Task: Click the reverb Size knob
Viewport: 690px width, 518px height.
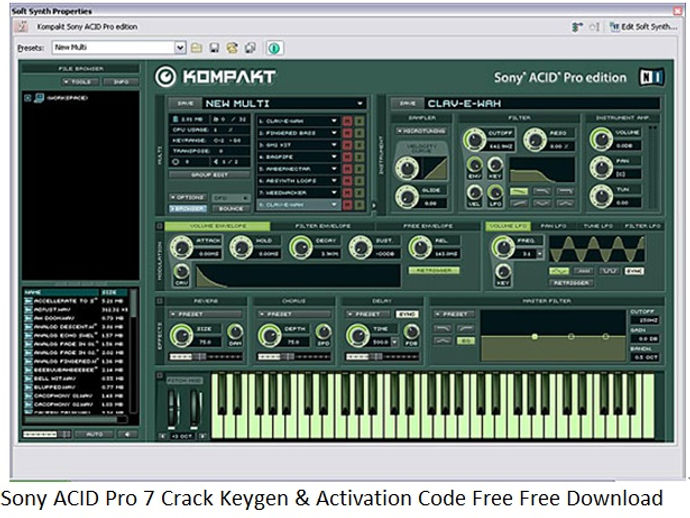Action: 182,335
